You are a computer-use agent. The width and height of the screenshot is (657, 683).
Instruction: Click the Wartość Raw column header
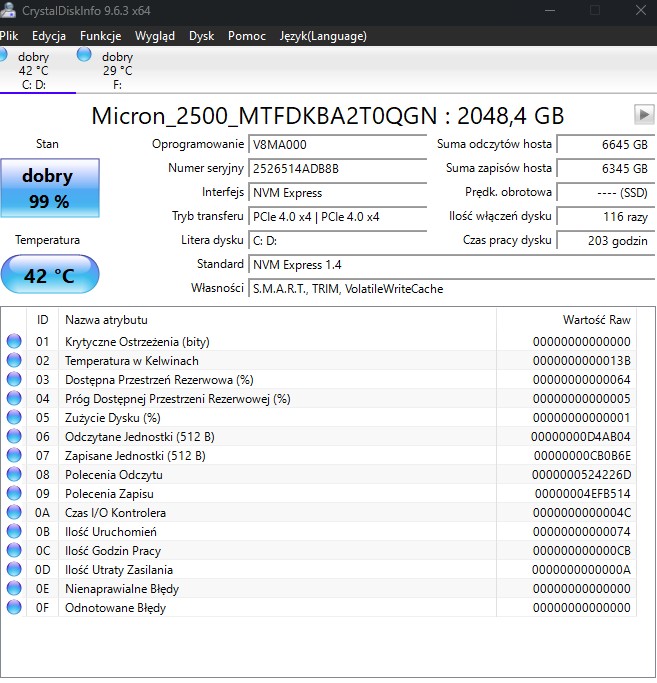click(596, 320)
